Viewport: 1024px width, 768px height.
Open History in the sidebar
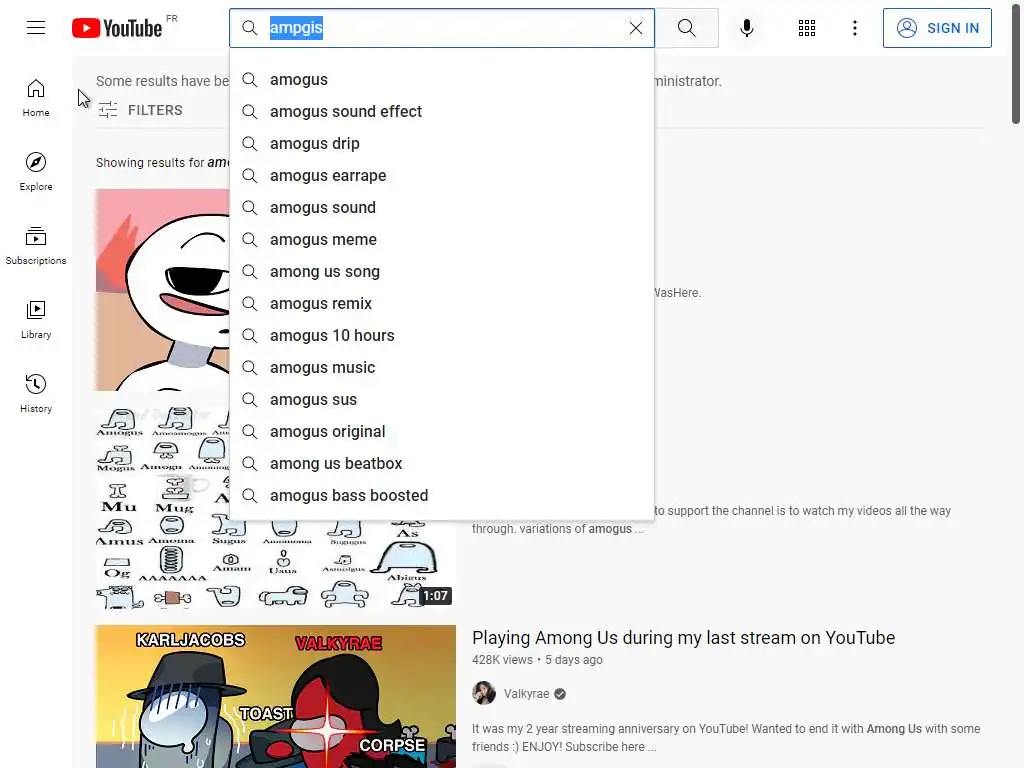click(x=36, y=393)
